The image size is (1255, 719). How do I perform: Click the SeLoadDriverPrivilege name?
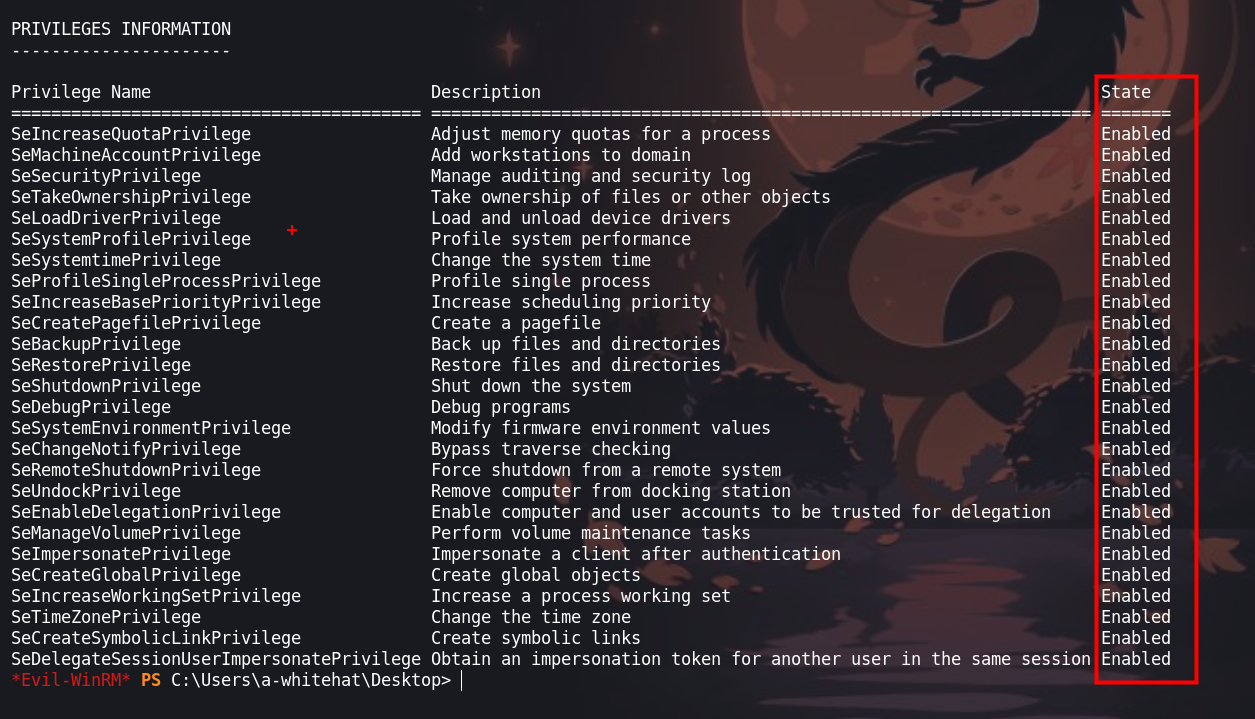click(116, 218)
